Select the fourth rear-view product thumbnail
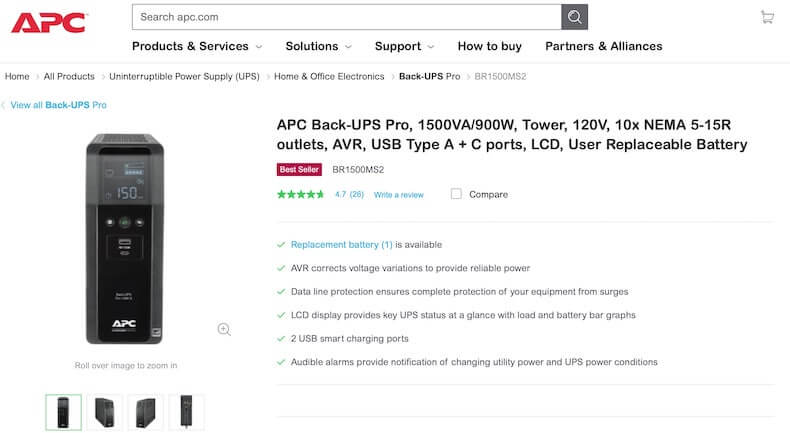This screenshot has height=433, width=790. click(186, 412)
